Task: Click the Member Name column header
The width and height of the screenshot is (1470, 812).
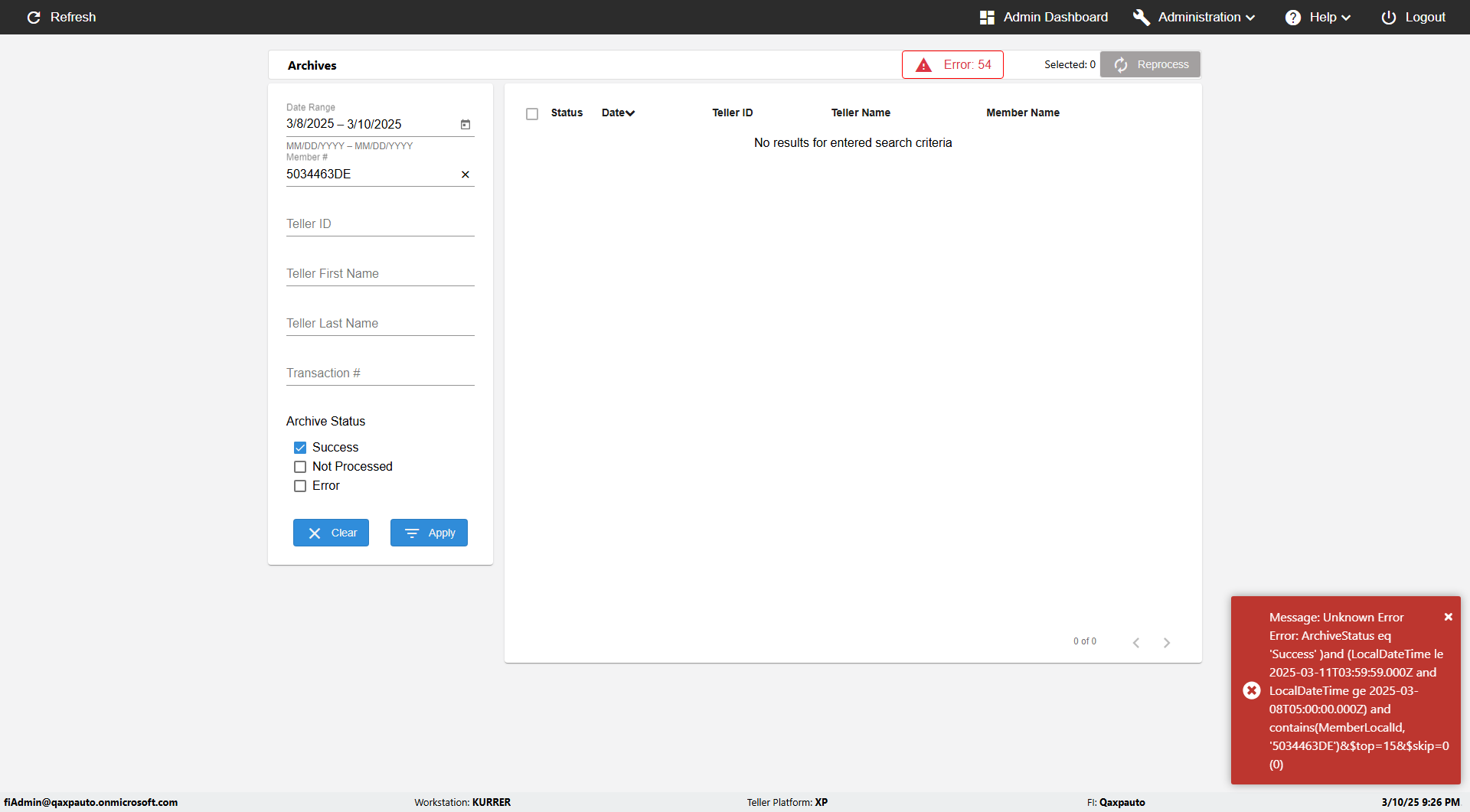Action: [1023, 113]
